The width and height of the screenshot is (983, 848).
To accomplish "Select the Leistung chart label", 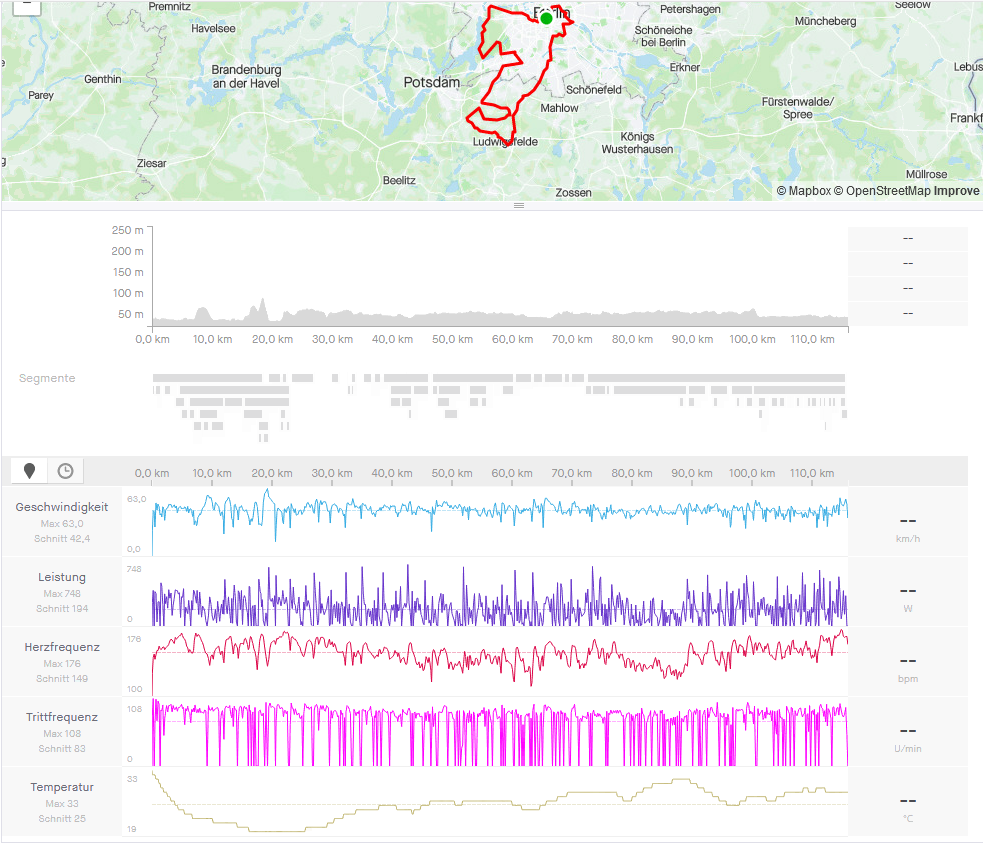I will [62, 577].
